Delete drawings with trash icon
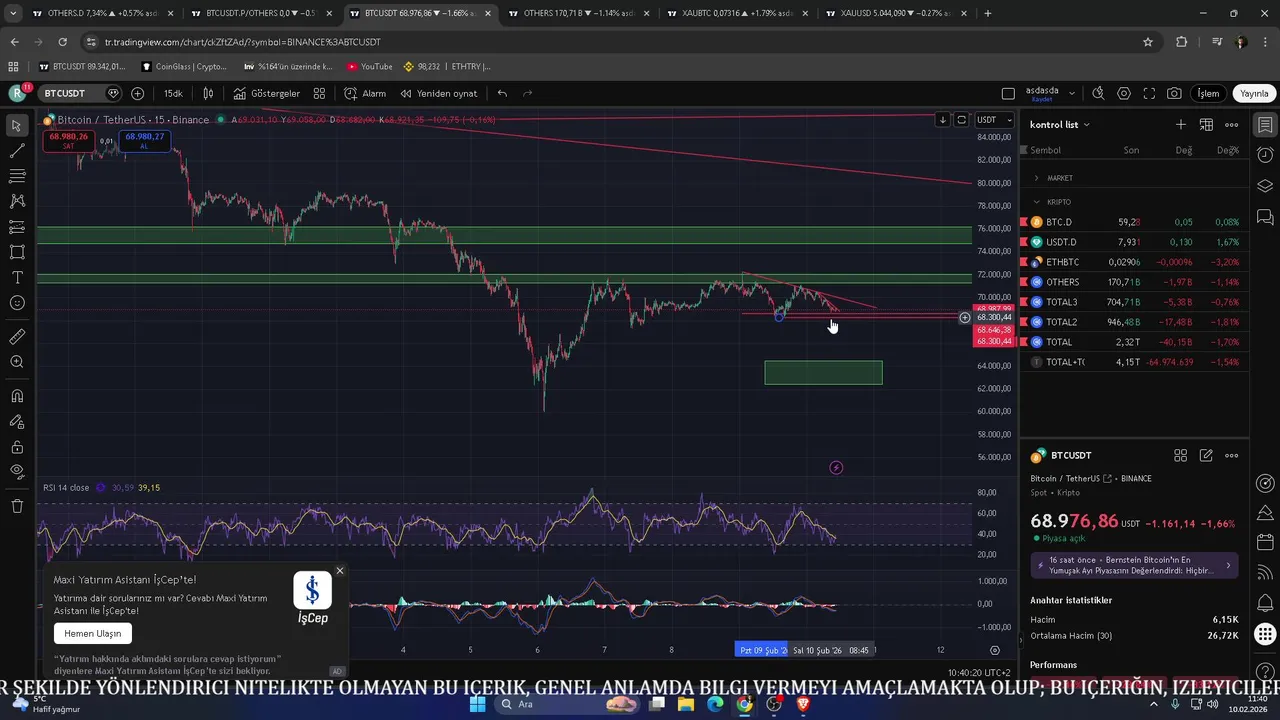 tap(17, 506)
